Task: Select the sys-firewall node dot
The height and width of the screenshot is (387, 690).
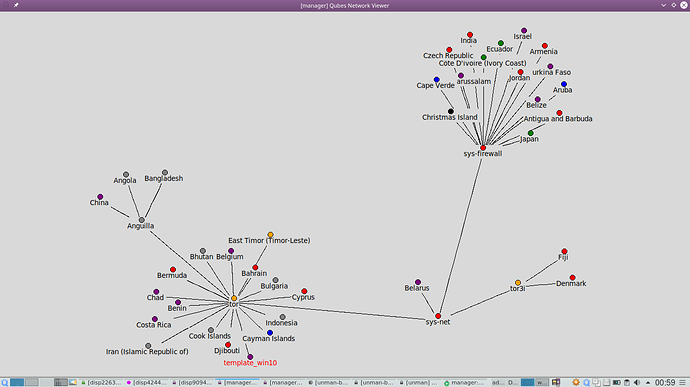Action: 483,148
